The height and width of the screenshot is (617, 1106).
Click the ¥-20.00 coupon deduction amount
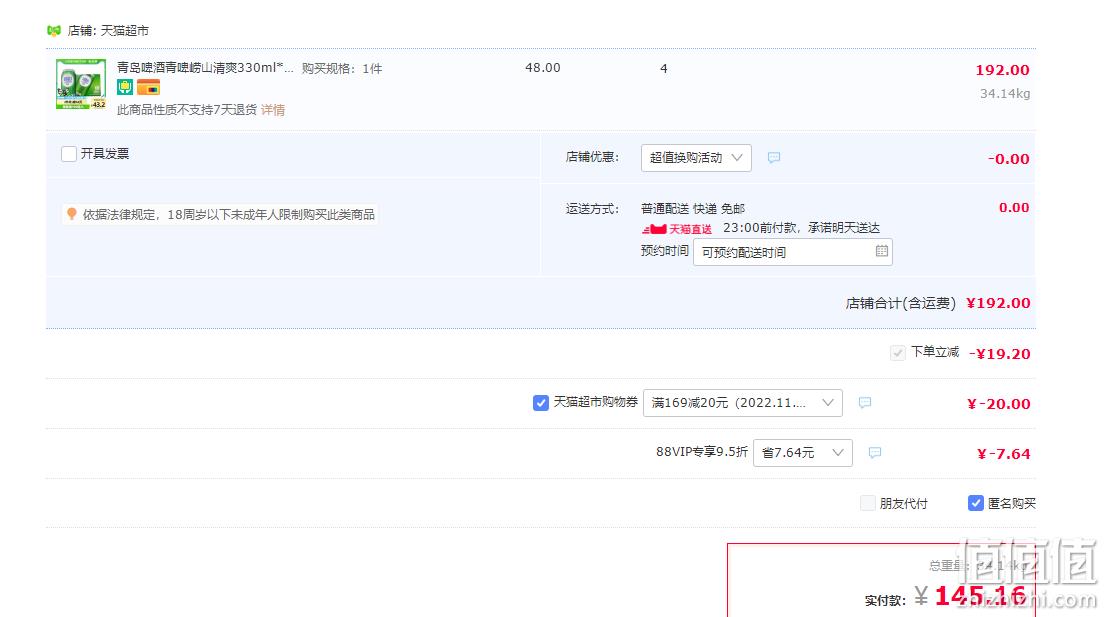(x=998, y=404)
